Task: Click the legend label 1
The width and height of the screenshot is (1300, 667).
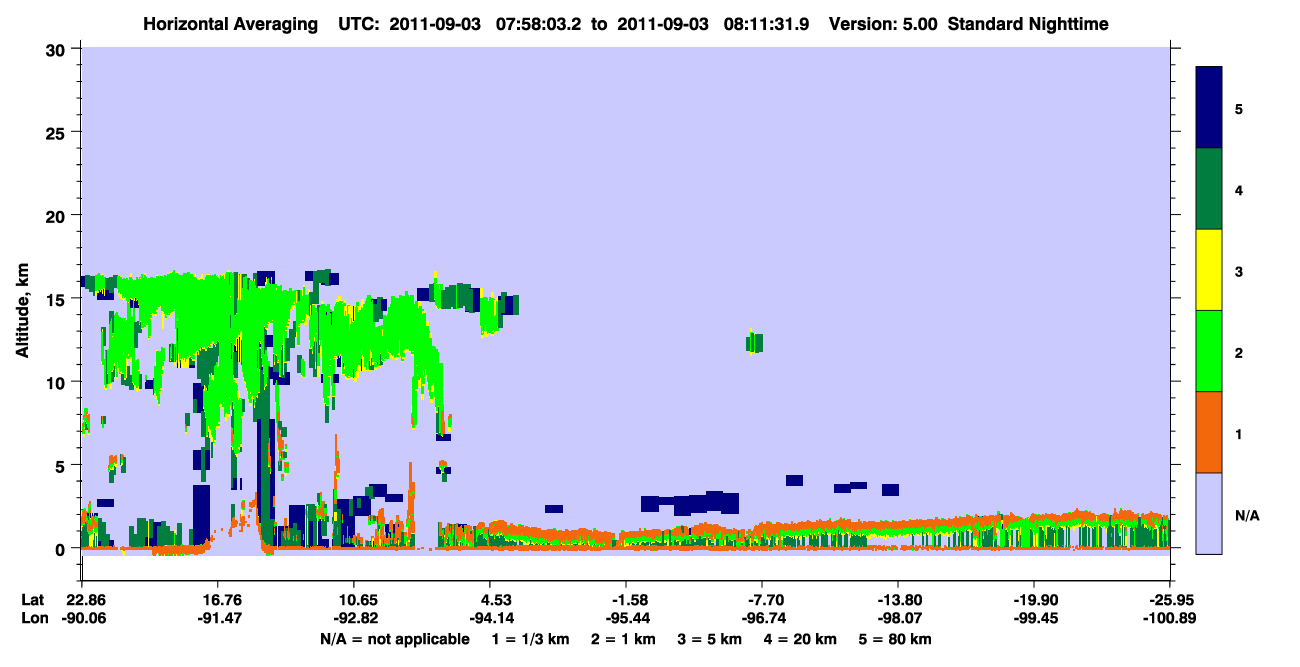Action: click(x=1239, y=433)
